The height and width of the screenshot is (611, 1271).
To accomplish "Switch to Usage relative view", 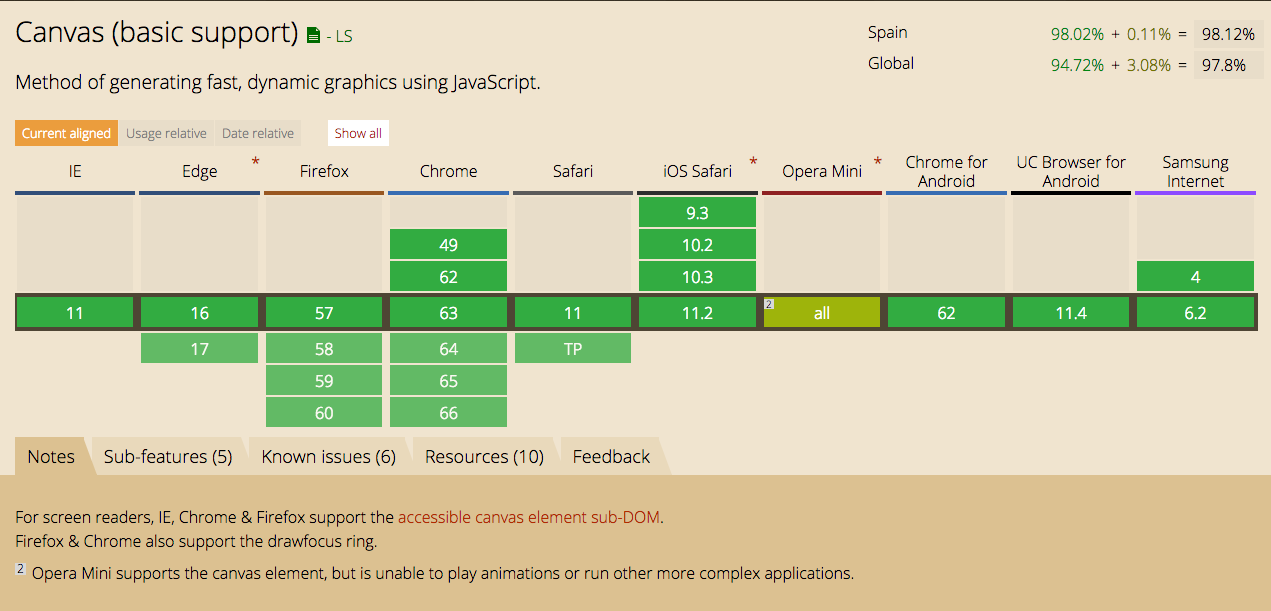I will click(x=166, y=133).
